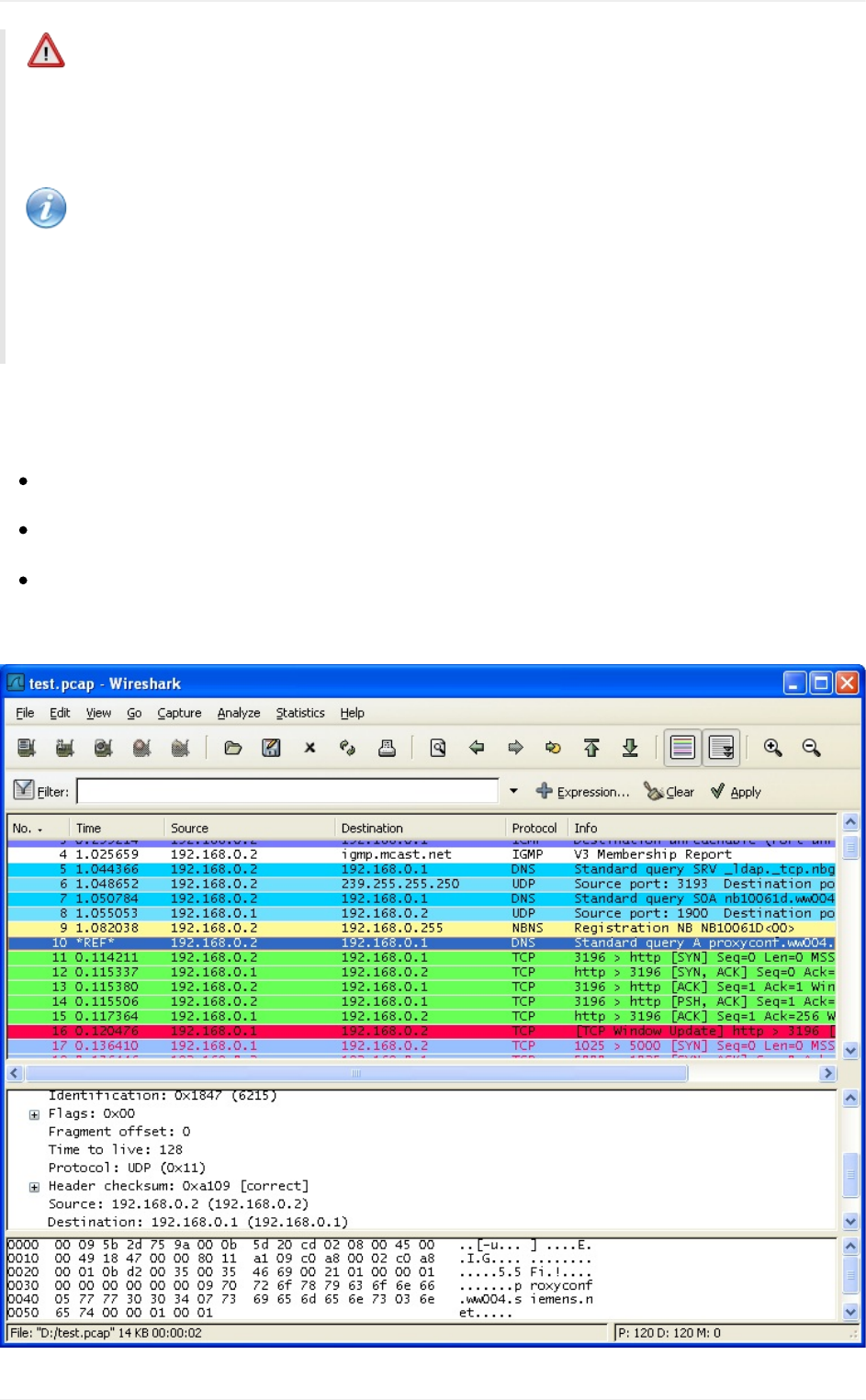
Task: Open the Statistics menu
Action: 300,713
